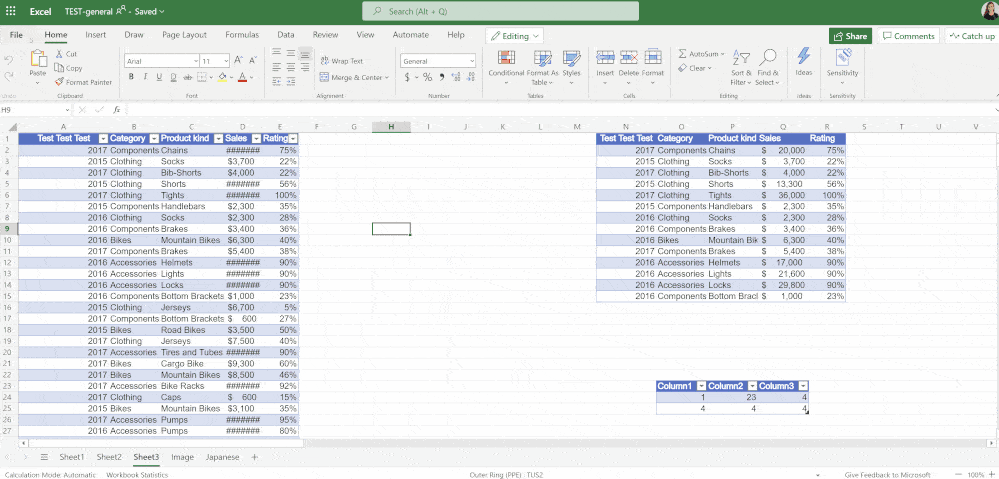
Task: Apply comma style number format
Action: pyautogui.click(x=441, y=77)
